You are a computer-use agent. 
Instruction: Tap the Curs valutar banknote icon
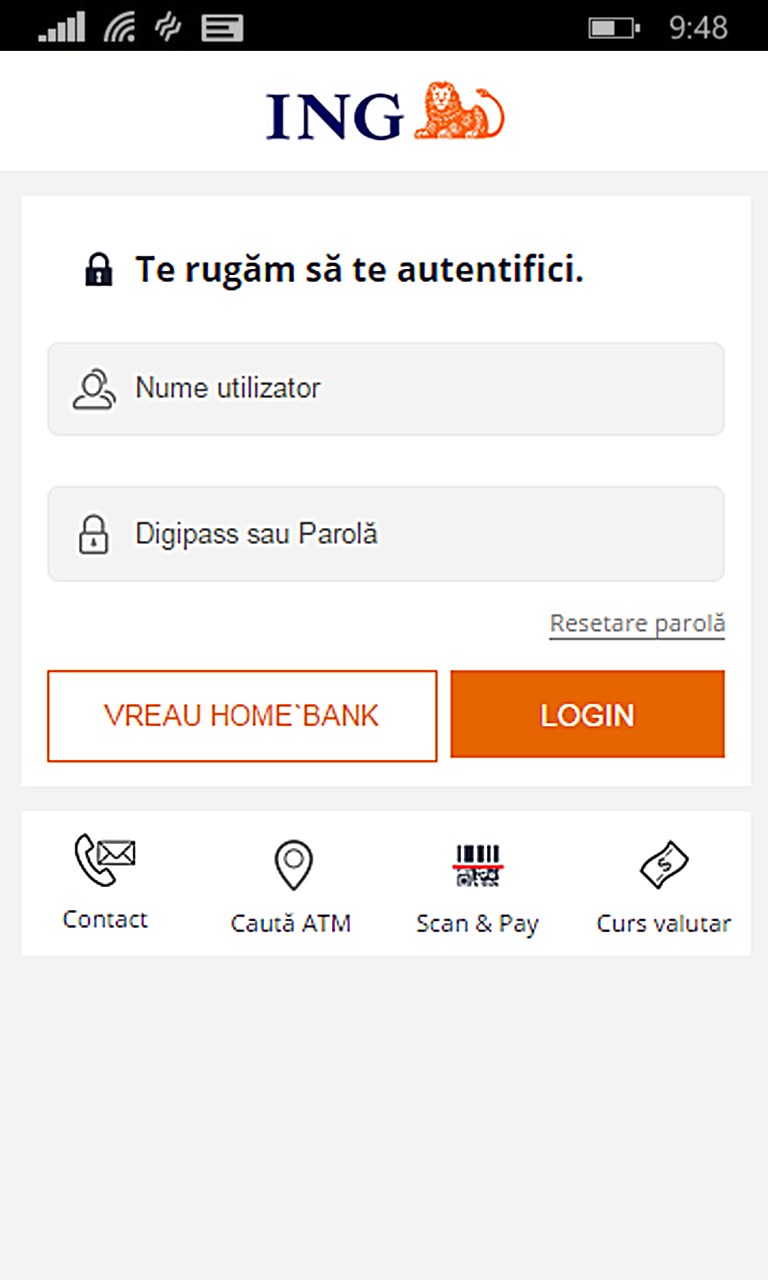point(664,865)
